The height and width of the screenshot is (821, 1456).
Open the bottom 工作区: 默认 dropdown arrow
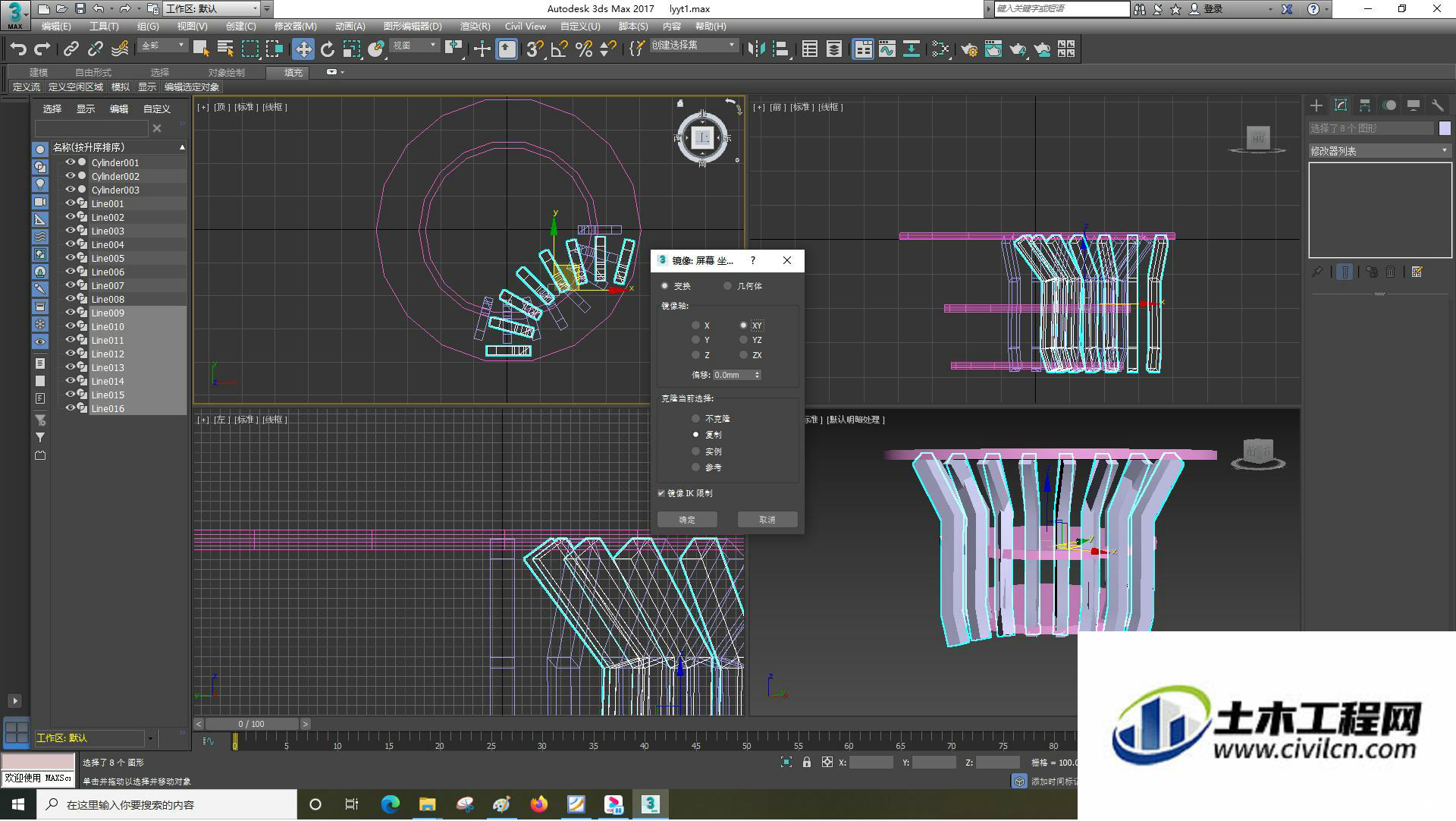[150, 738]
